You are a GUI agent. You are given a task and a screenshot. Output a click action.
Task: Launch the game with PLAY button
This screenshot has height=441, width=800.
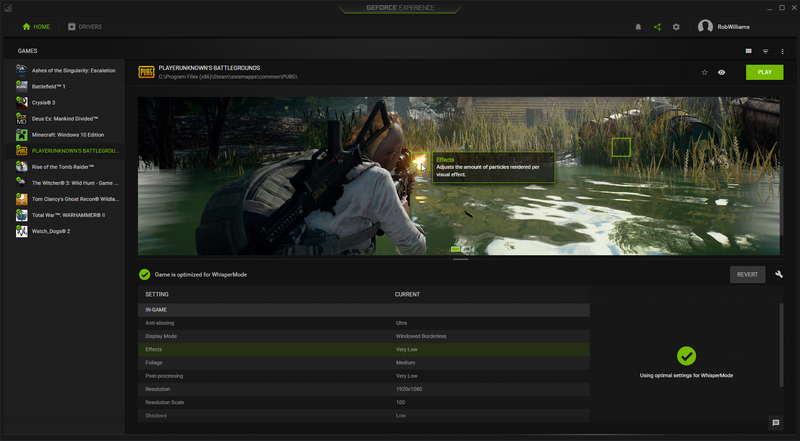[x=764, y=72]
